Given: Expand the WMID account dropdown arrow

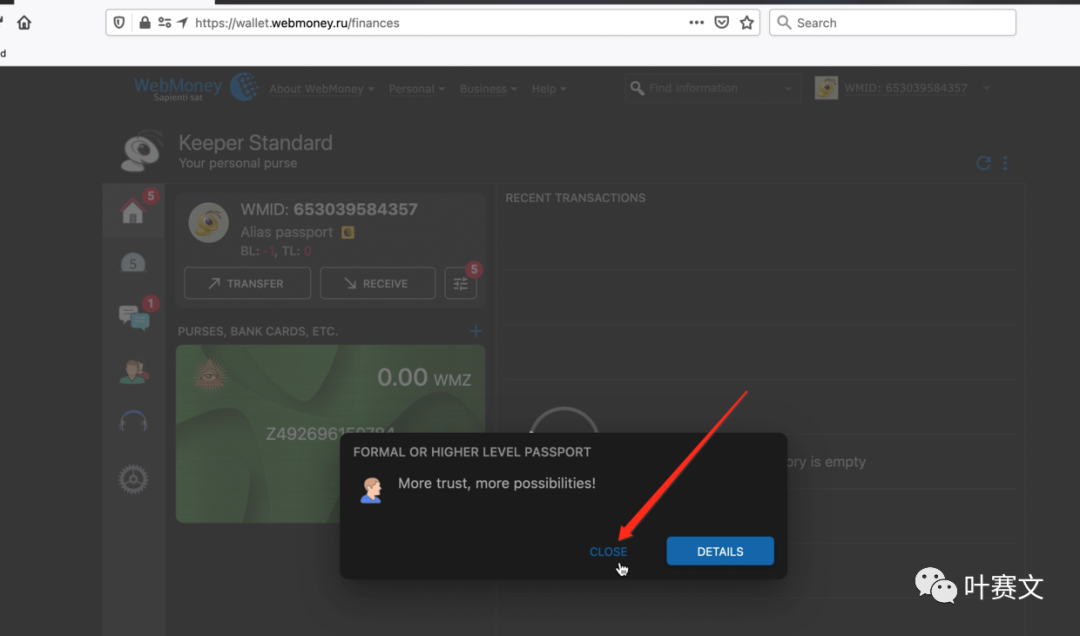Looking at the screenshot, I should (x=986, y=89).
